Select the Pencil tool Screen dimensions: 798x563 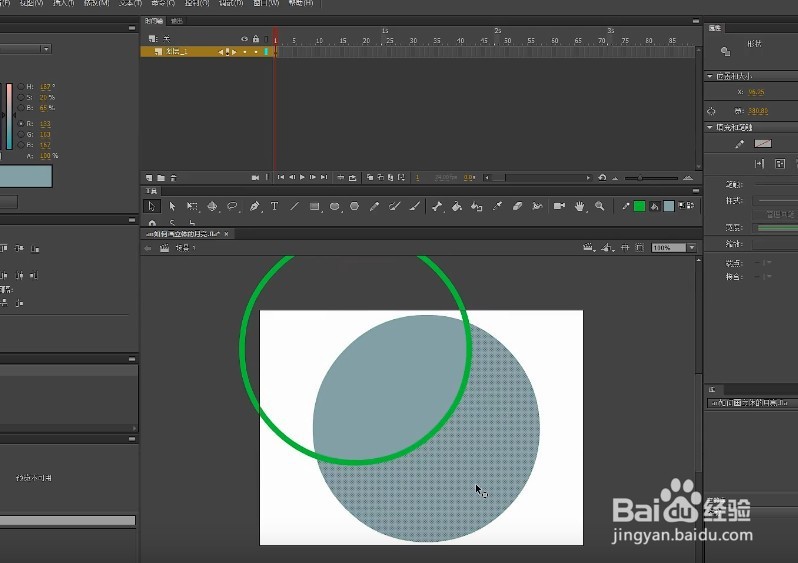[x=375, y=206]
